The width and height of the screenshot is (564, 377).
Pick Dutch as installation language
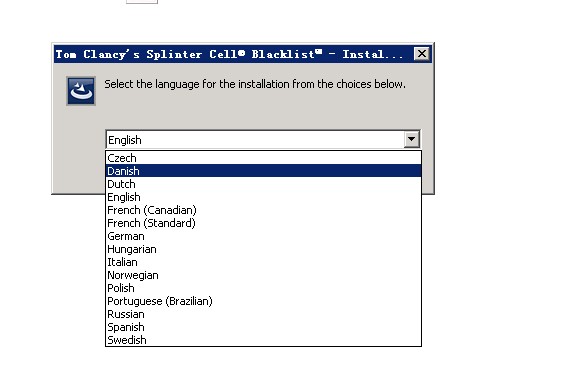point(263,184)
